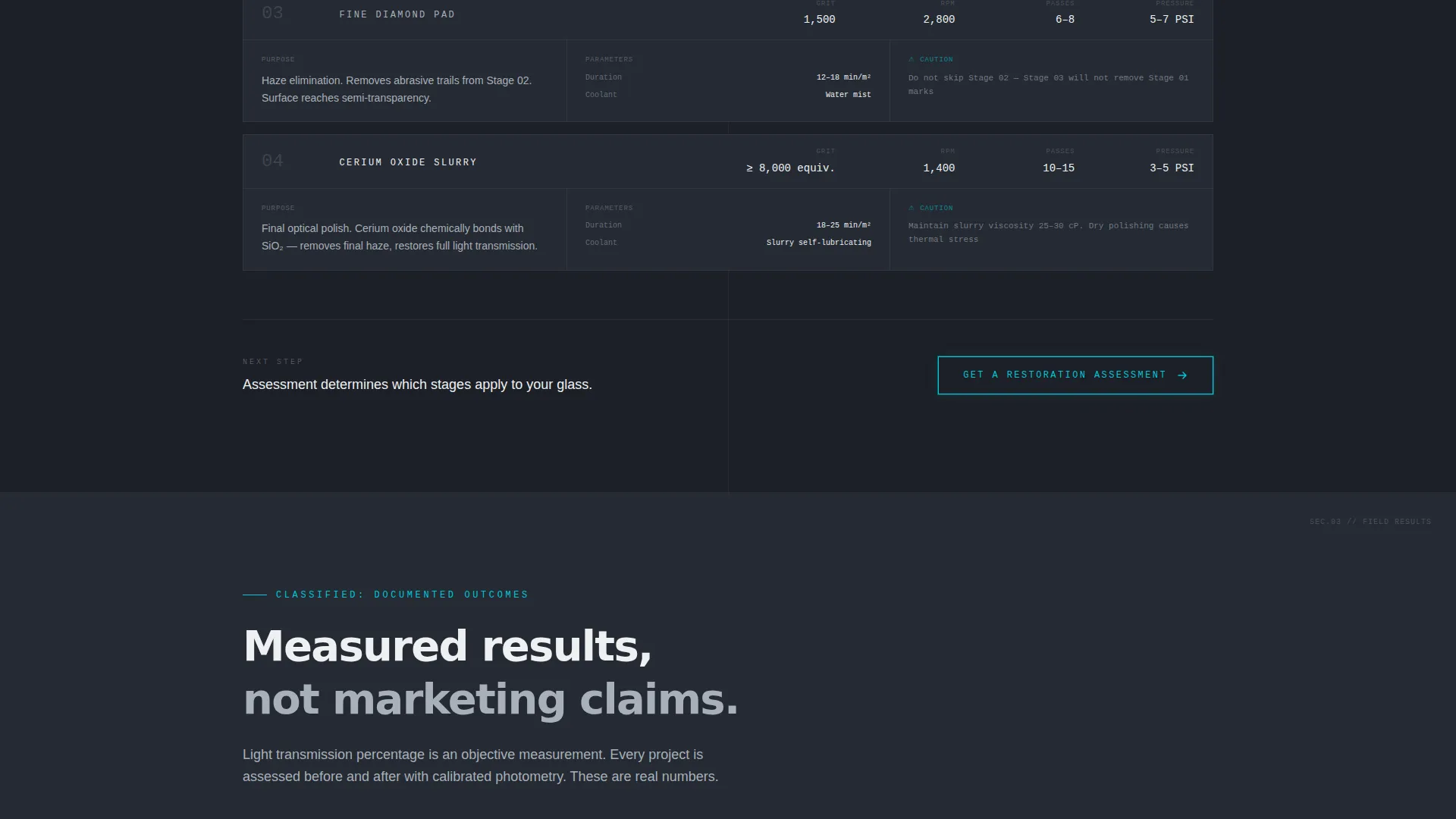1456x819 pixels.
Task: Click the Get a Restoration Assessment button
Action: tap(1075, 375)
